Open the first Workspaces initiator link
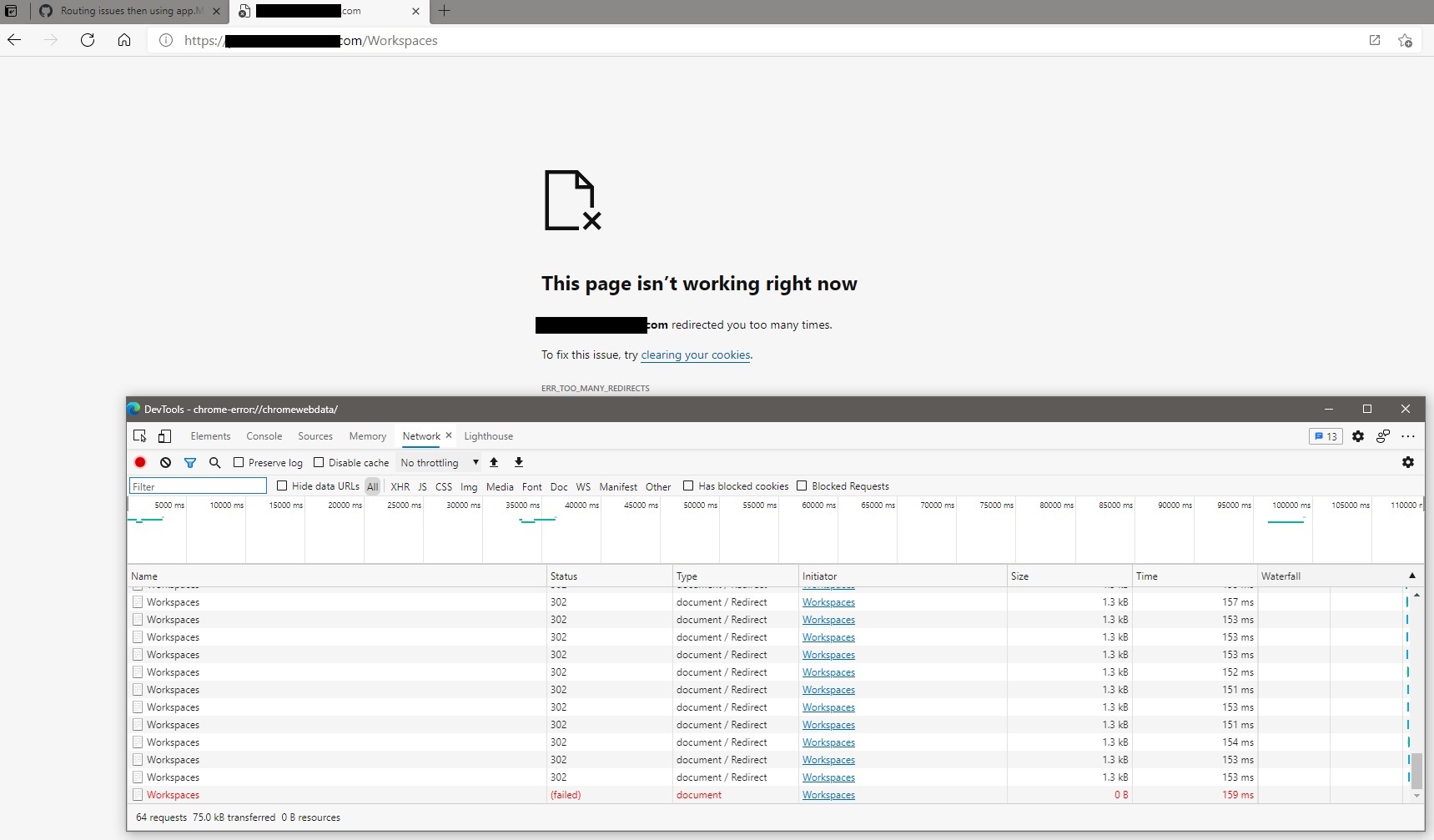Viewport: 1434px width, 840px height. [829, 601]
